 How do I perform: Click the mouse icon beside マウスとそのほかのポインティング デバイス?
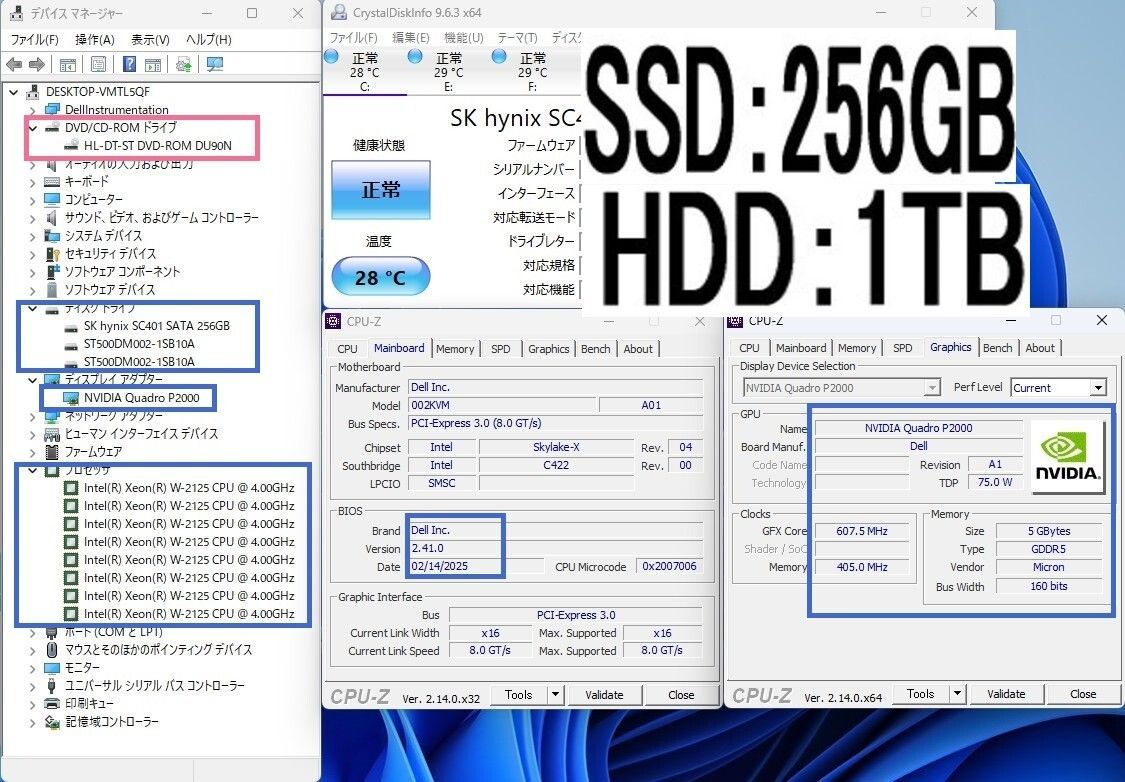52,650
